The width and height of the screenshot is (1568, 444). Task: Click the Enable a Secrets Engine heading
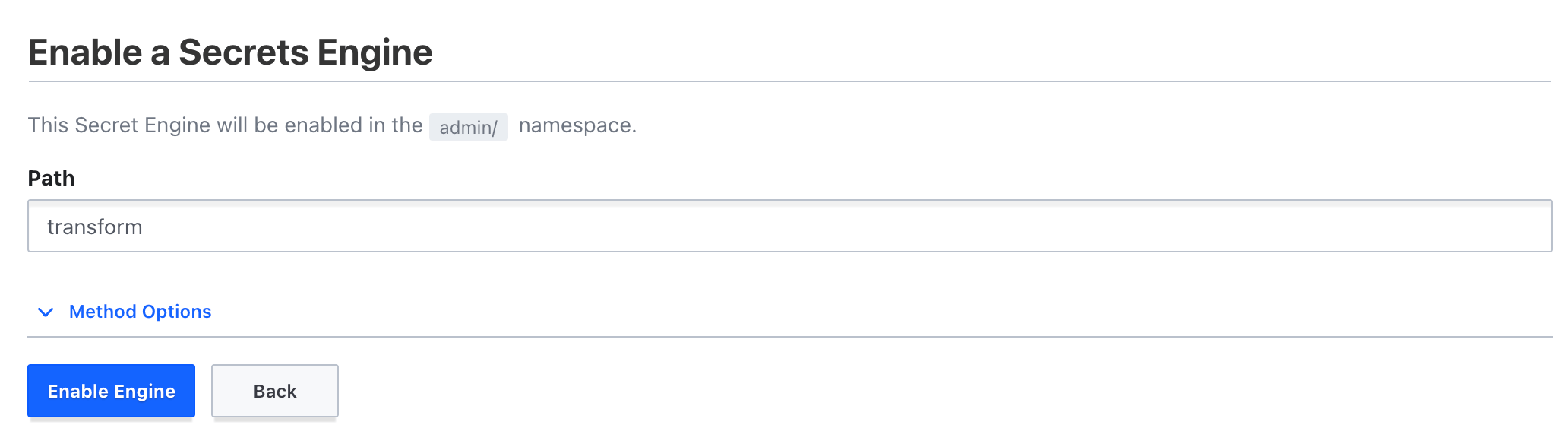pos(230,52)
